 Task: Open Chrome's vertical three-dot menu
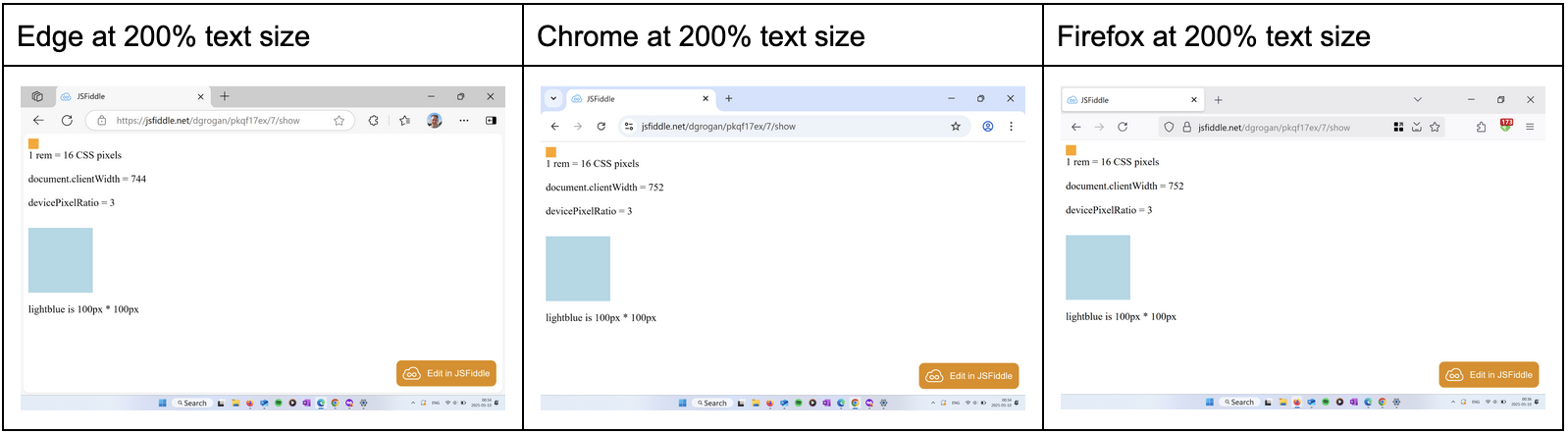pyautogui.click(x=1011, y=126)
